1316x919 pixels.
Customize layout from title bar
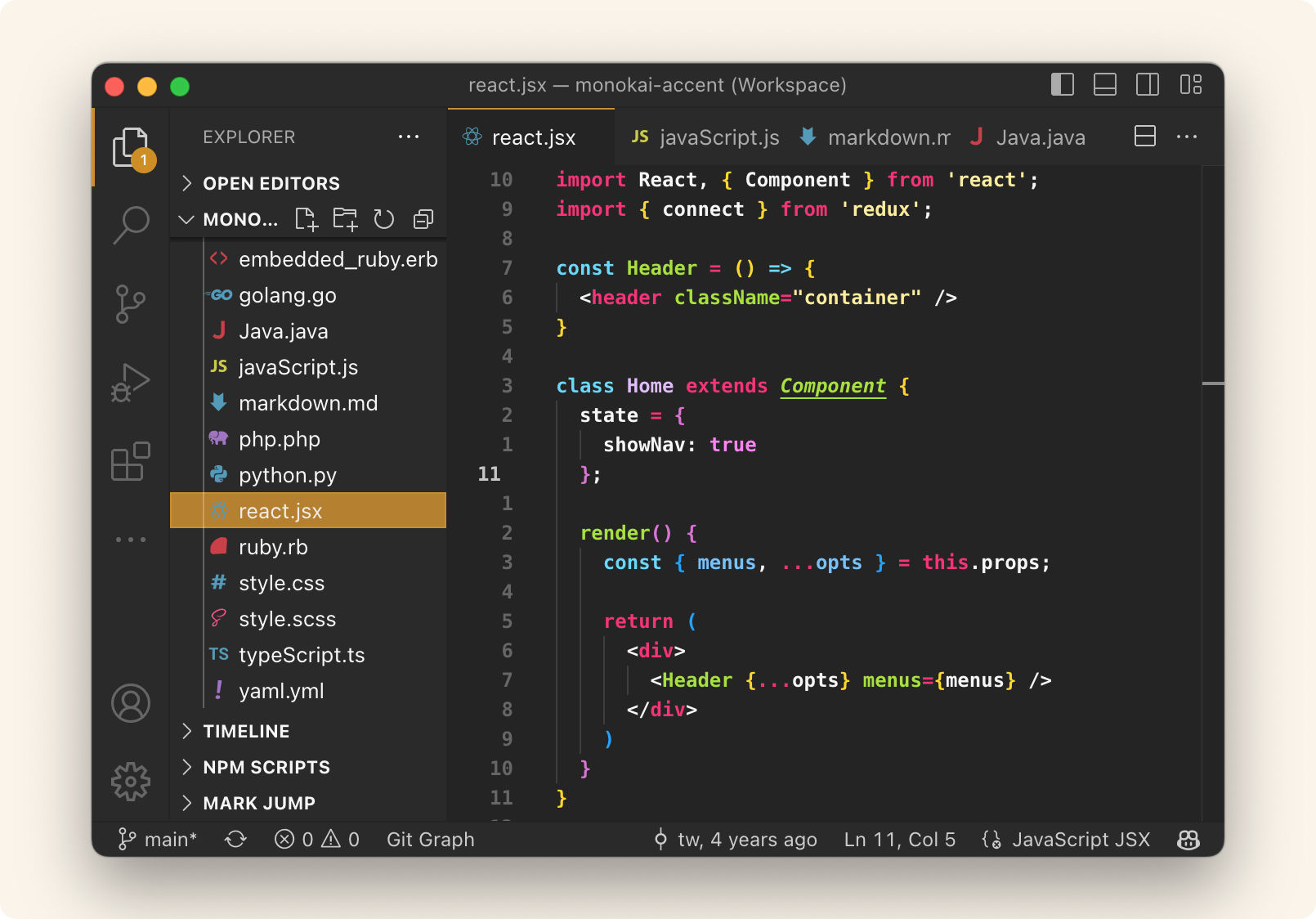point(1191,84)
